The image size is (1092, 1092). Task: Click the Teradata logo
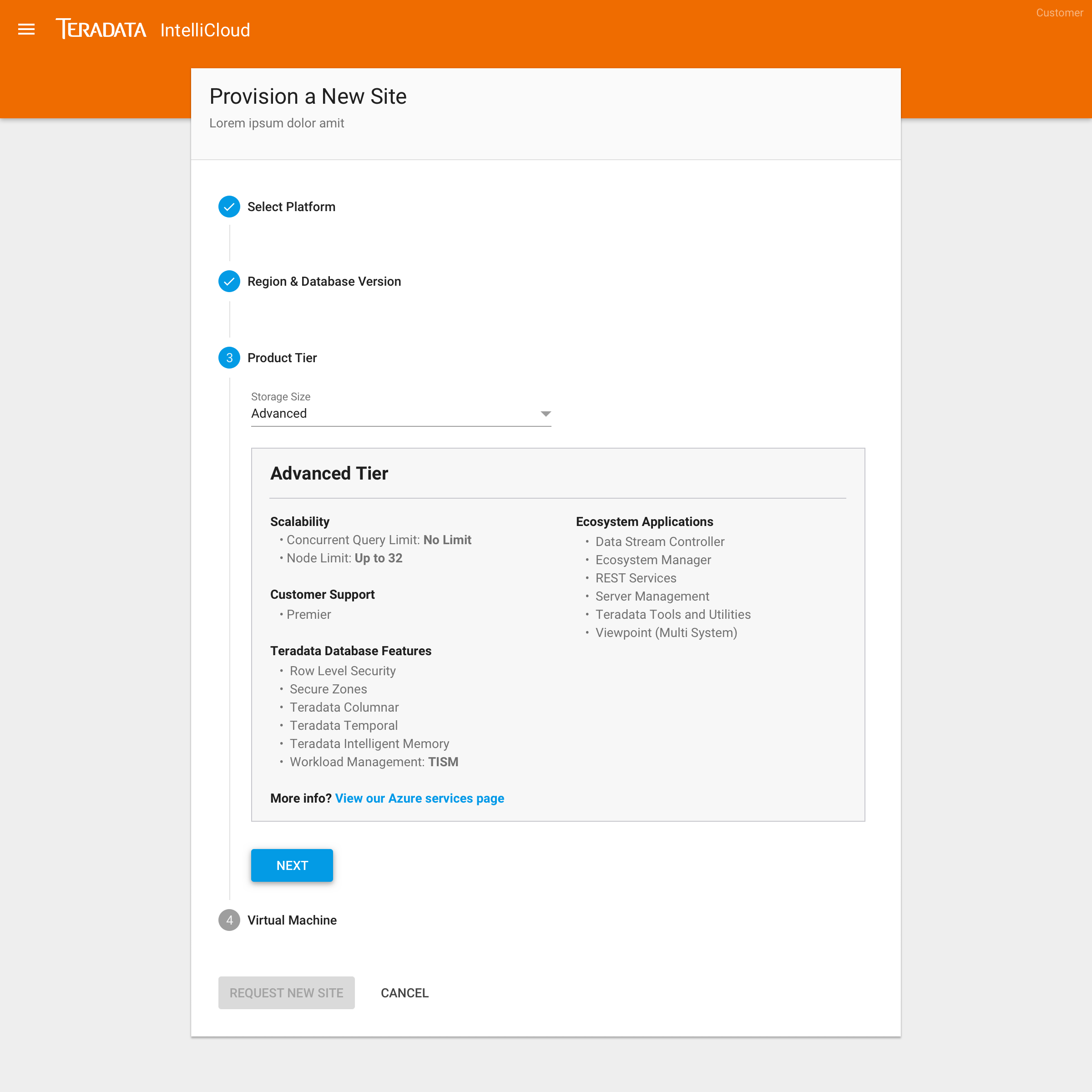coord(101,29)
